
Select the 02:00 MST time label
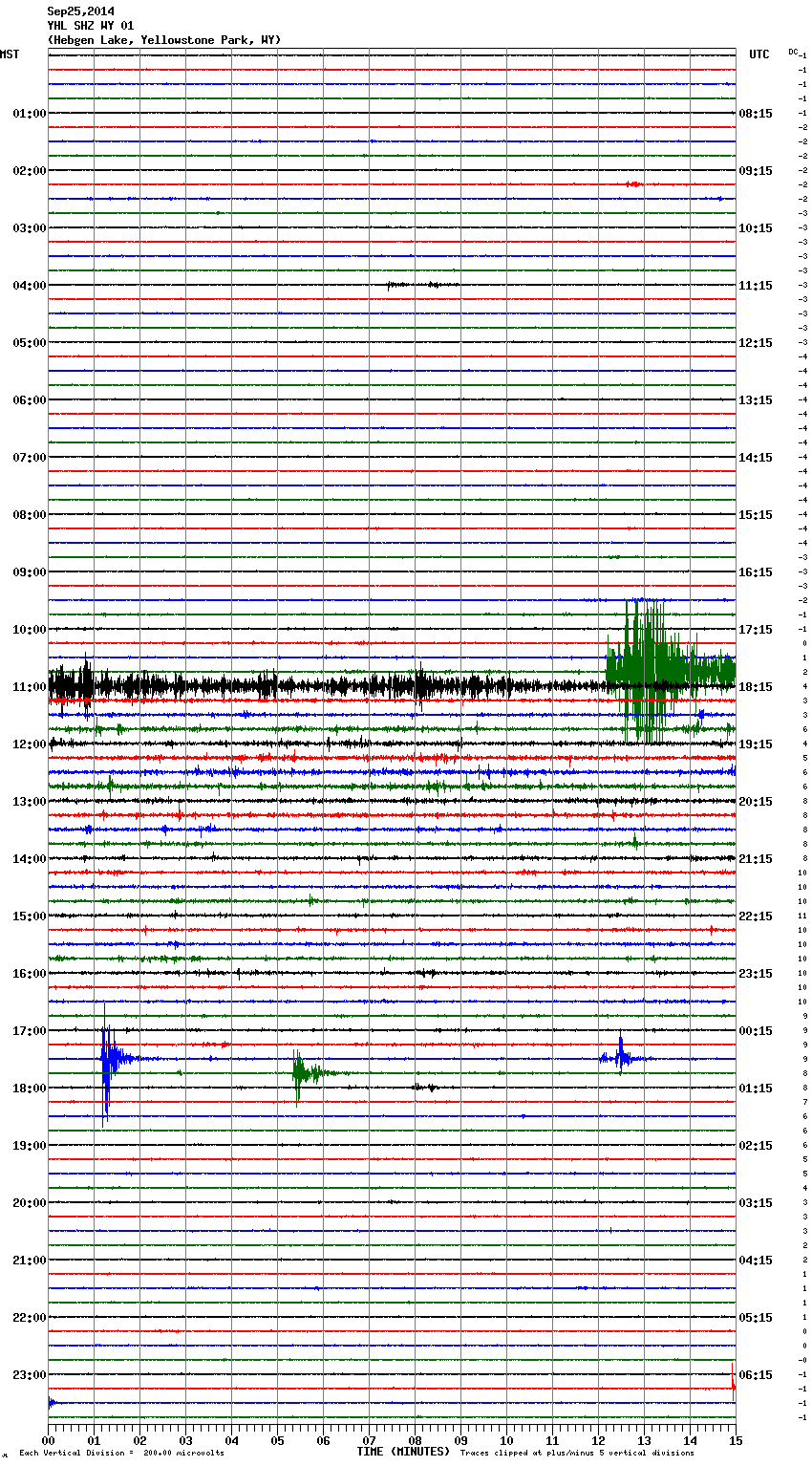[29, 171]
